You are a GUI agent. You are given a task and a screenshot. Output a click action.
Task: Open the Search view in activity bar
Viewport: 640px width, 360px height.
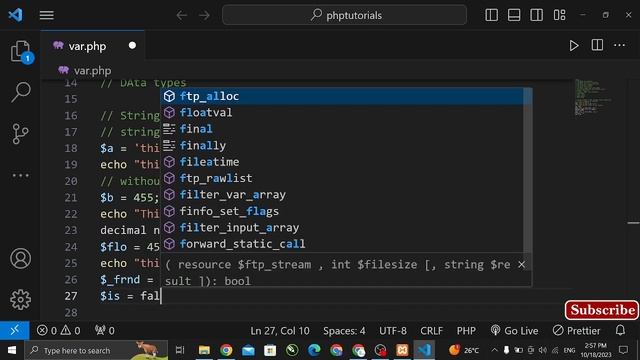[20, 92]
